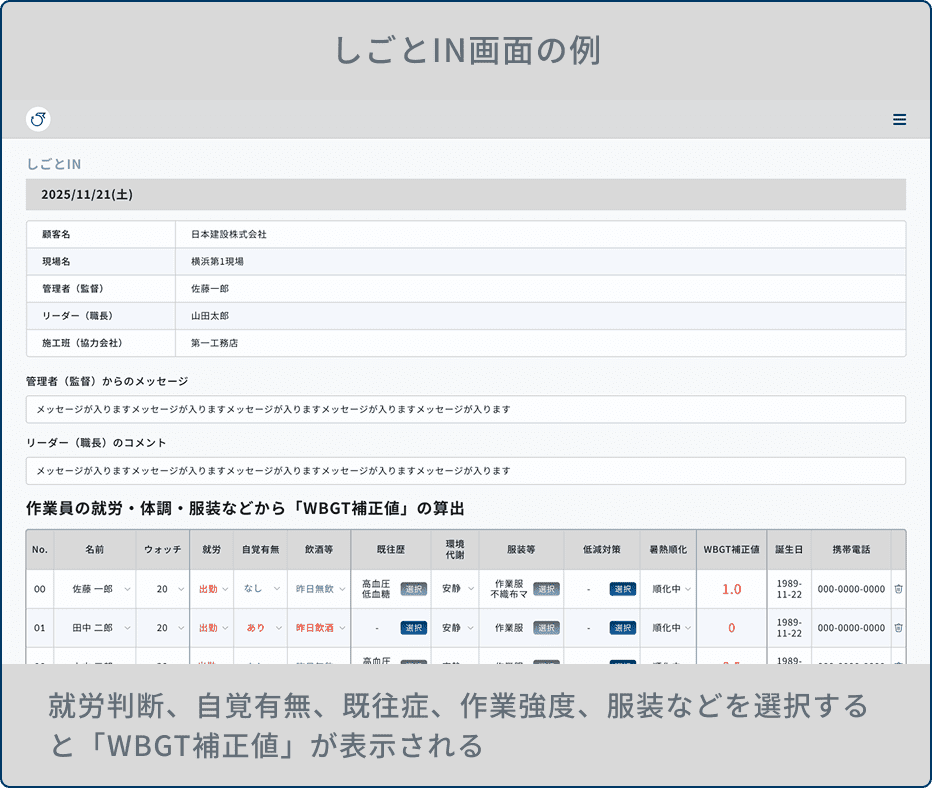The height and width of the screenshot is (788, 932).
Task: Delete 佐藤一郎's row using the trash icon
Action: point(898,589)
